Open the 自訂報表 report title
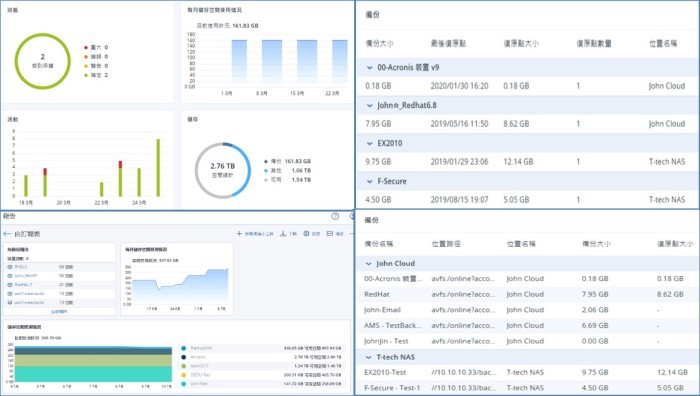700x396 pixels. tap(27, 234)
